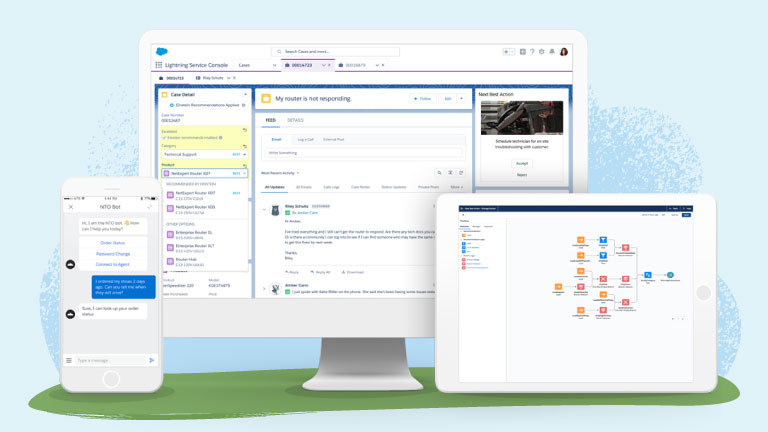Select the Log a Call publisher tab
The image size is (768, 432).
coord(306,140)
